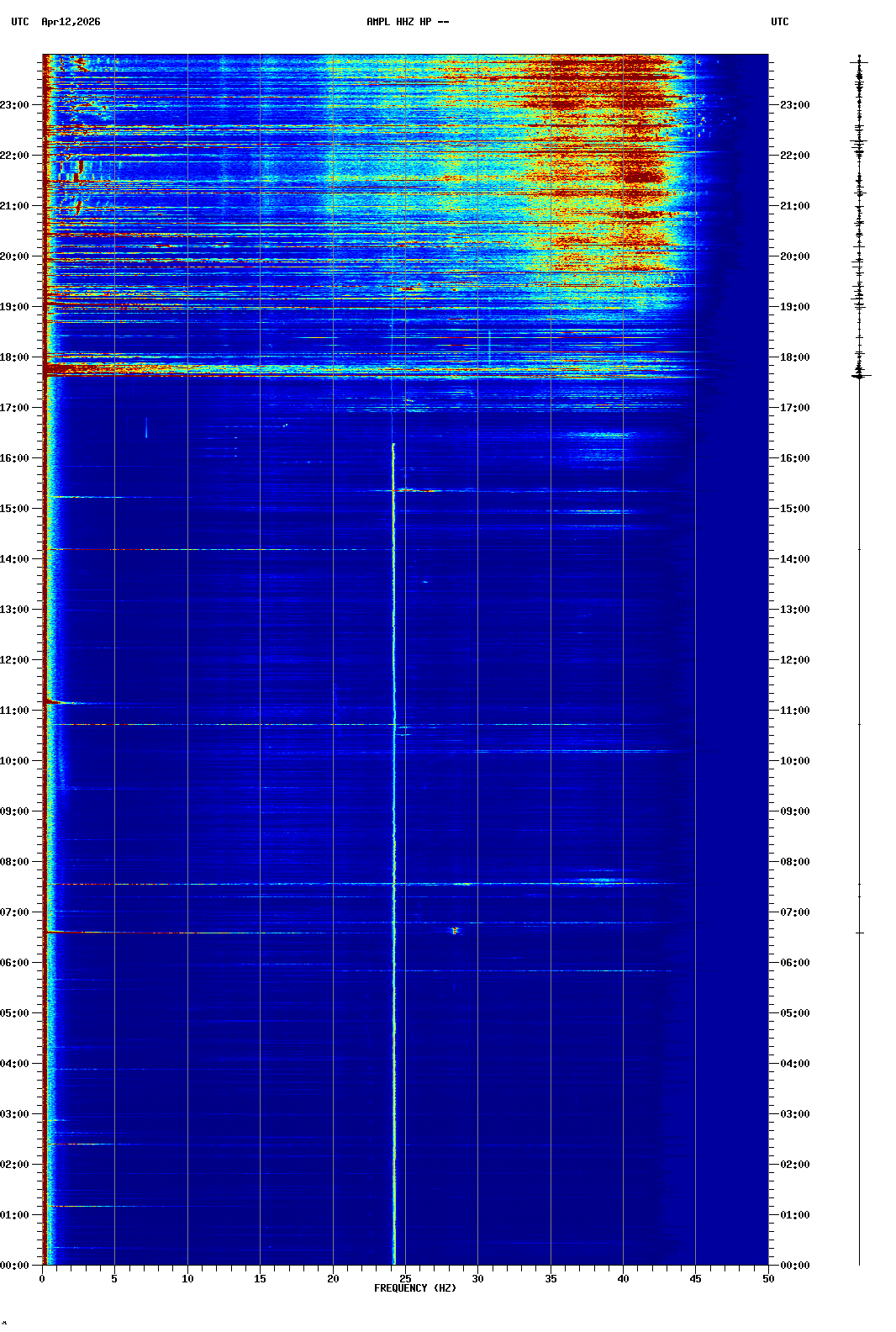Click the UTC label in top-right corner
Screen dimensions: 896x1332
pos(779,22)
